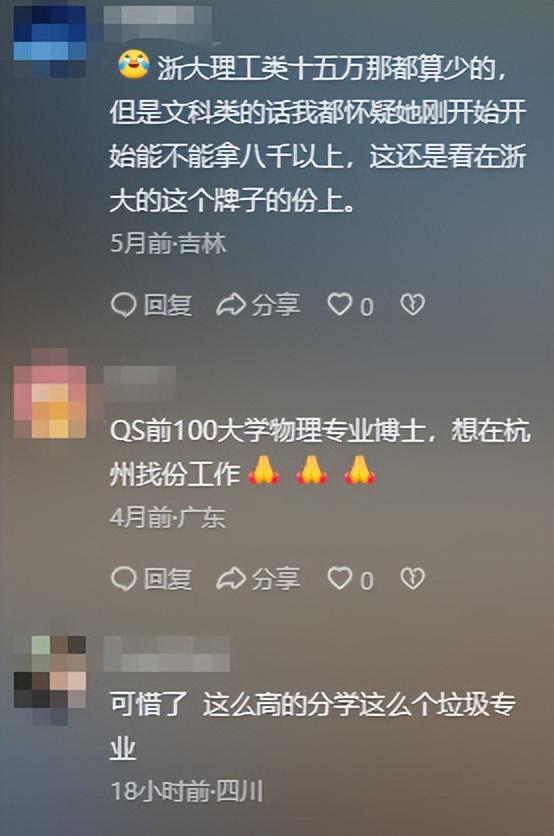Like the Guangdong comment with heart icon
The width and height of the screenshot is (554, 836).
click(340, 578)
